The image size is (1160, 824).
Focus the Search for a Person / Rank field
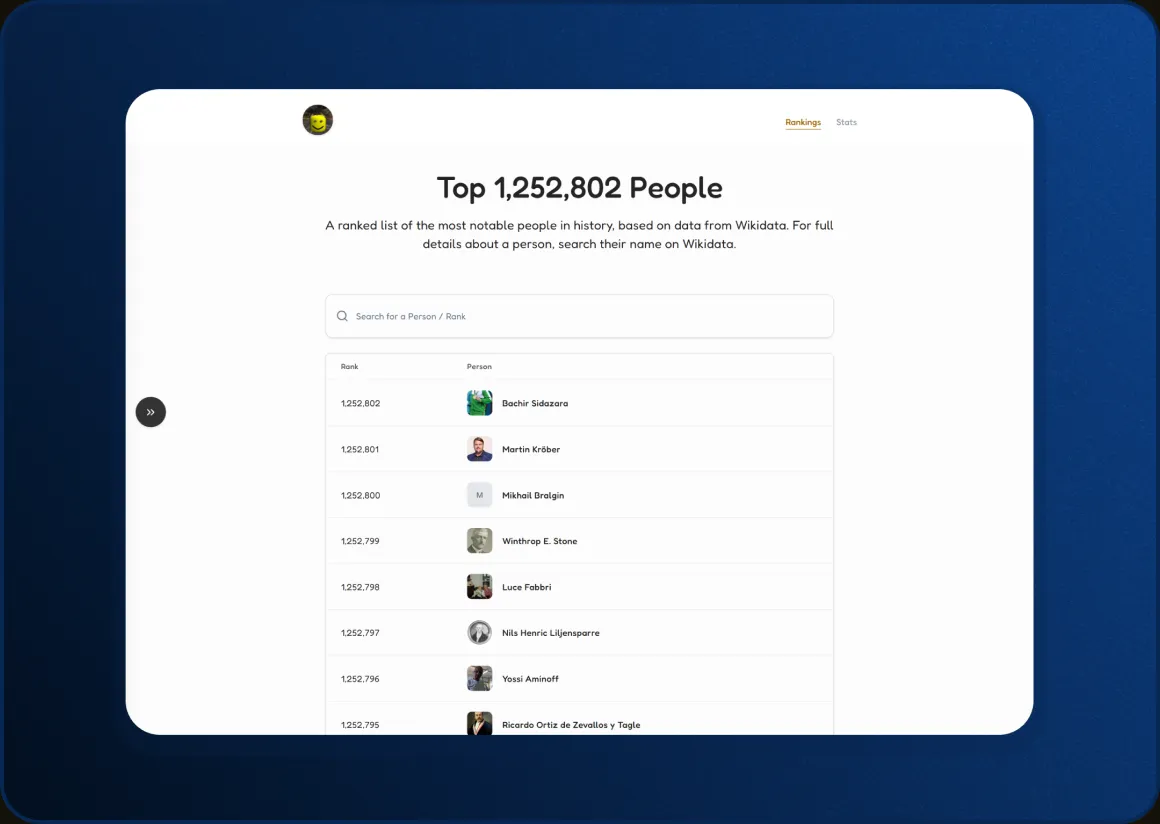click(x=579, y=316)
